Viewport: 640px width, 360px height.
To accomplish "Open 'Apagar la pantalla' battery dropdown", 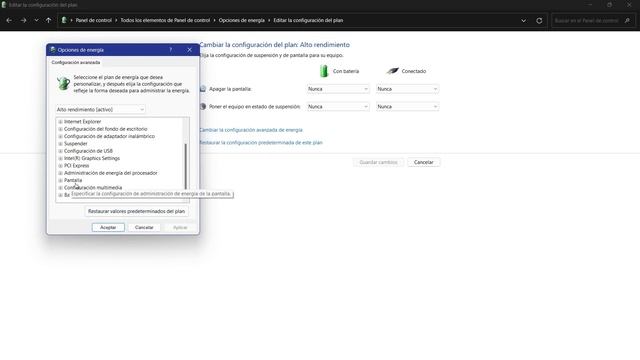I will click(x=338, y=89).
